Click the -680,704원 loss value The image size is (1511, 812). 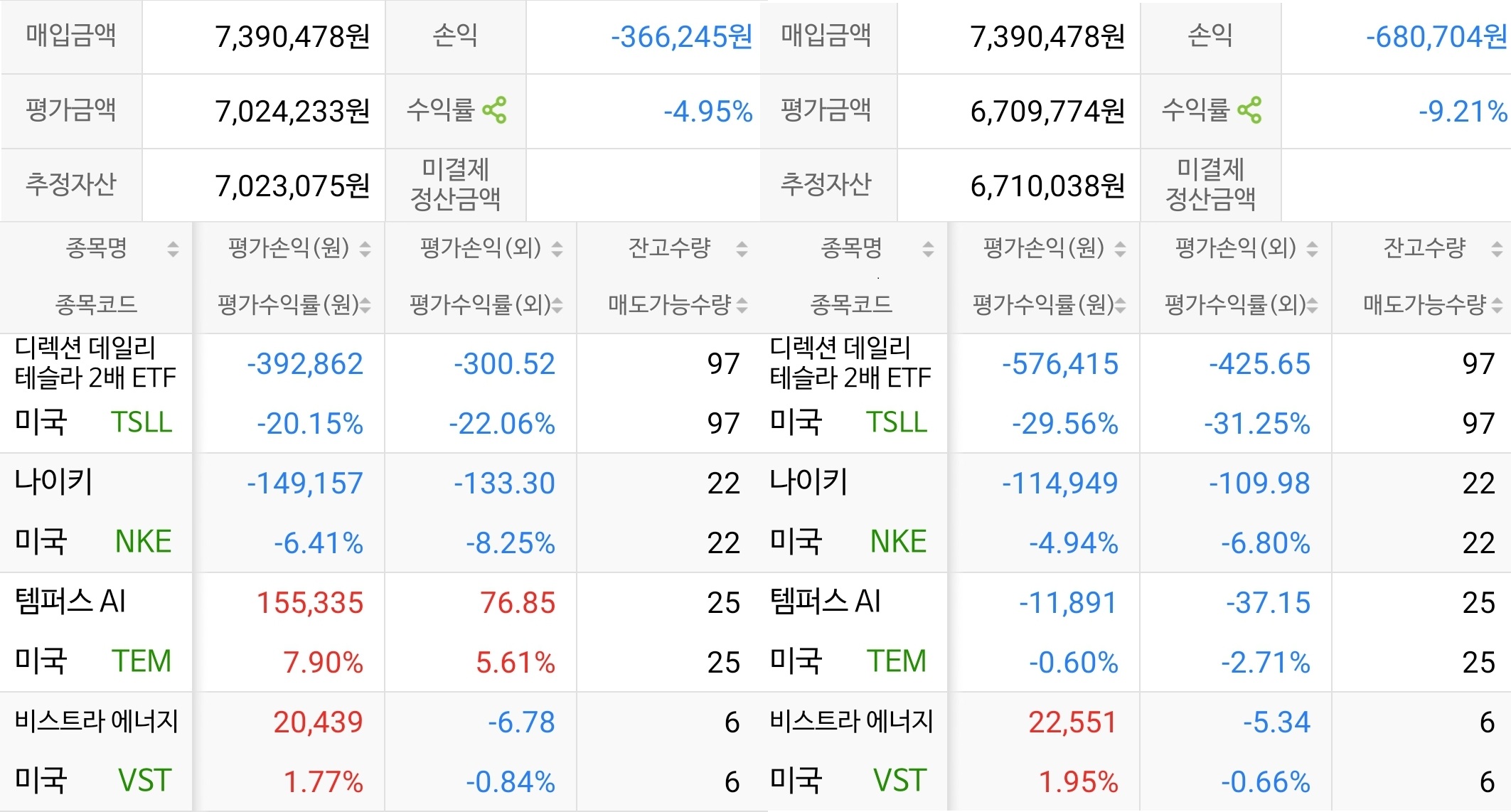(x=1436, y=37)
